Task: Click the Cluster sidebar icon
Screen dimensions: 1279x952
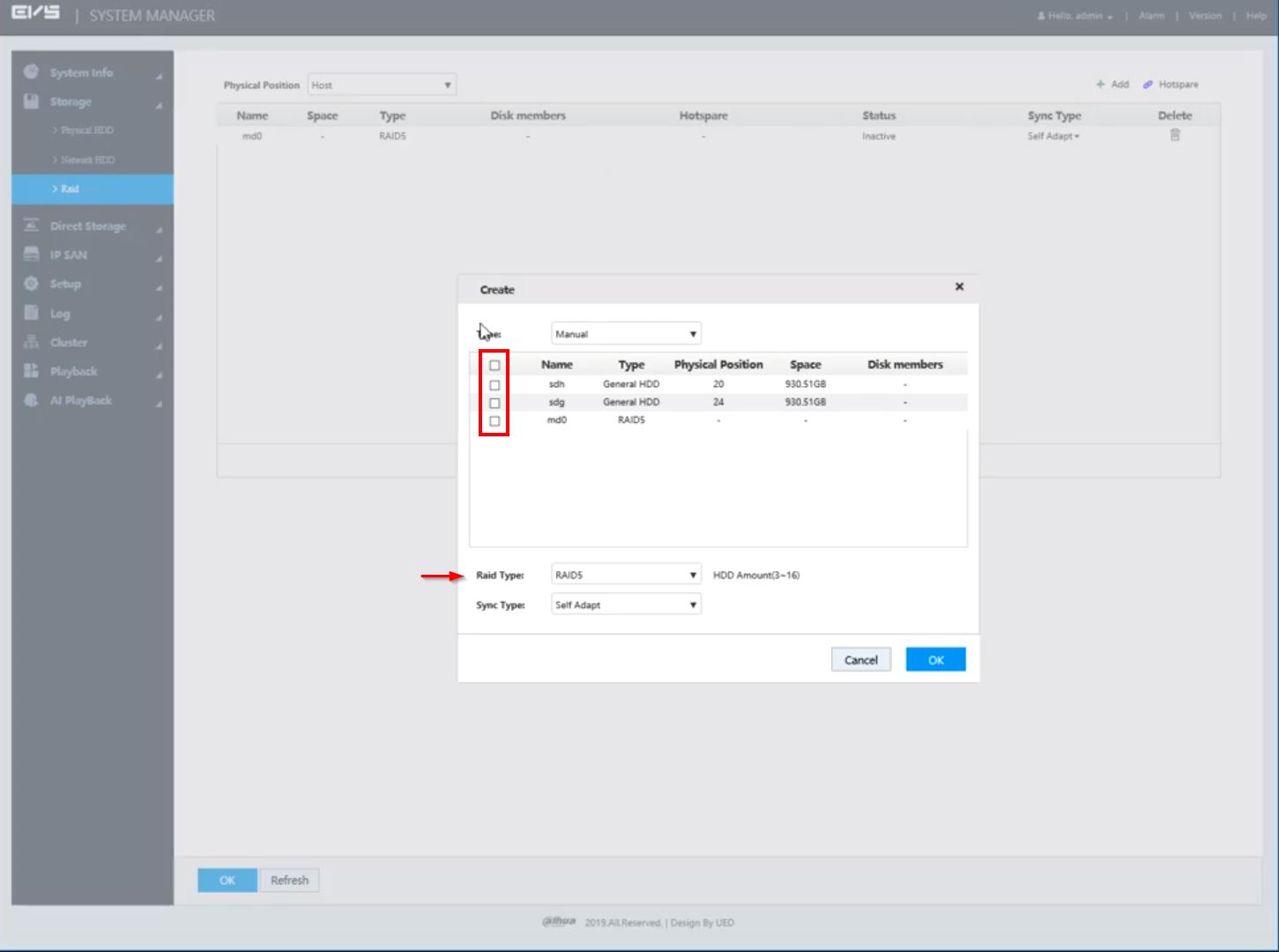Action: 32,342
